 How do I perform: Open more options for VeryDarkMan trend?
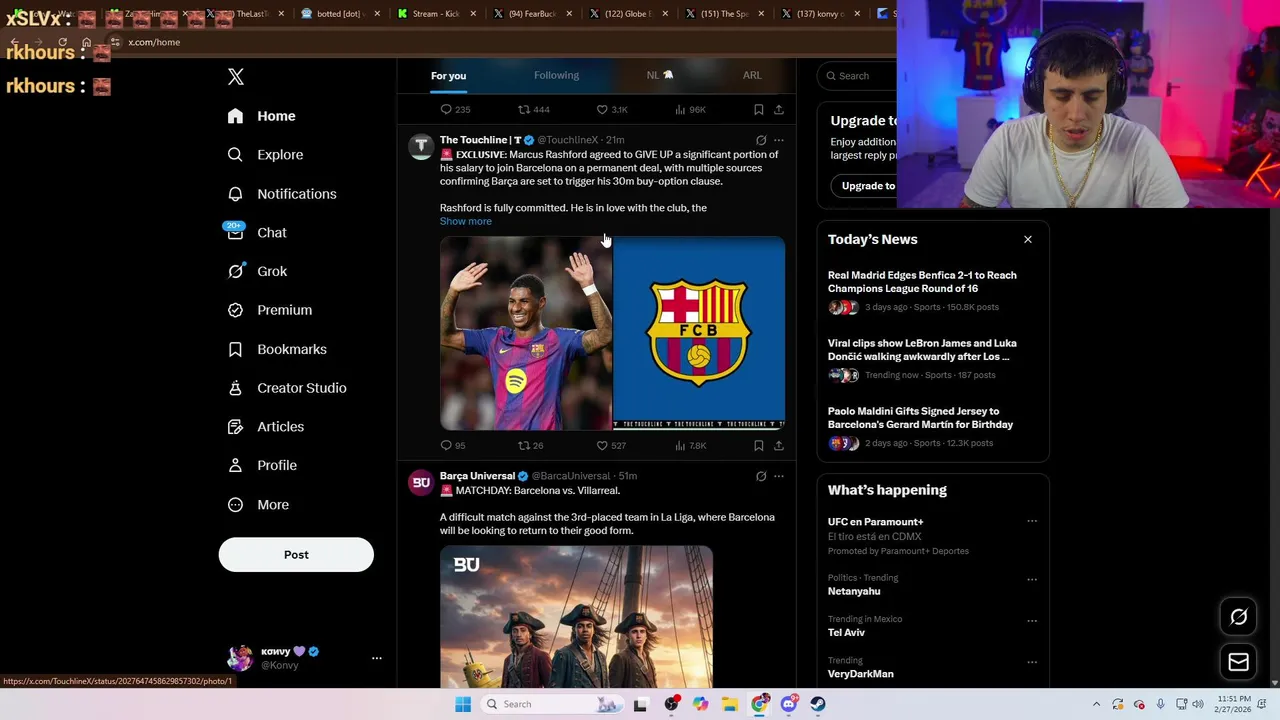[1032, 662]
